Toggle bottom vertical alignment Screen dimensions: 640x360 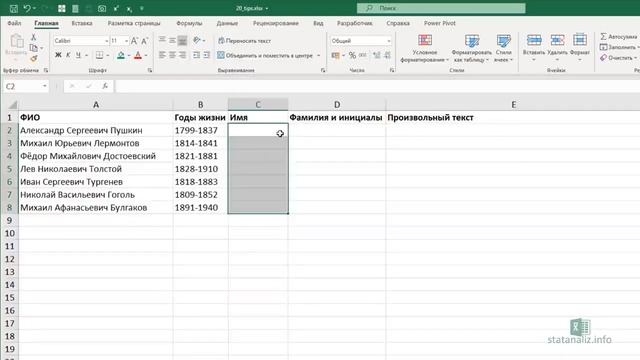coord(182,40)
